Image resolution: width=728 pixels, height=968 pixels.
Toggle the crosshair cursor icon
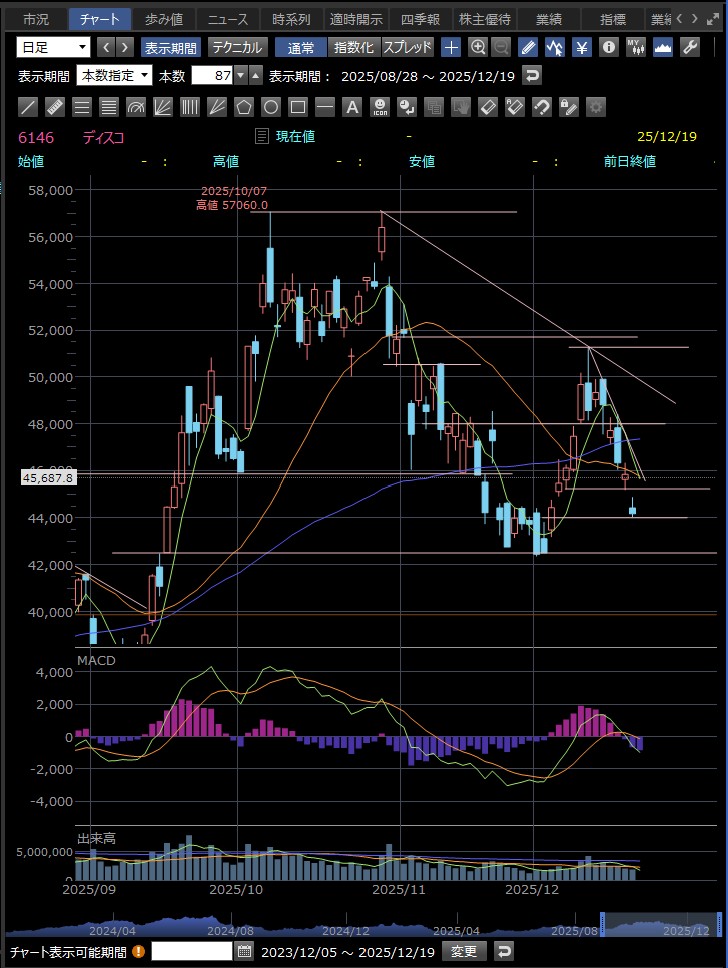tap(452, 47)
